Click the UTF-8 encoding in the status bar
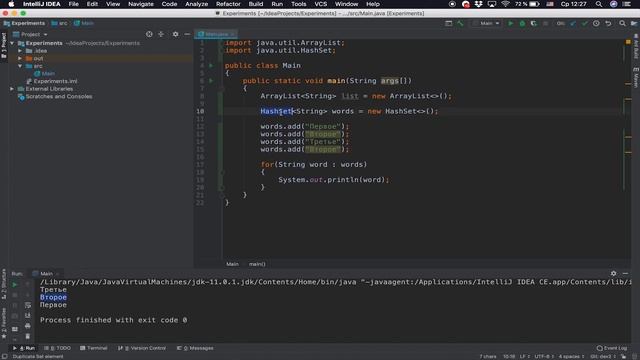 (x=543, y=357)
